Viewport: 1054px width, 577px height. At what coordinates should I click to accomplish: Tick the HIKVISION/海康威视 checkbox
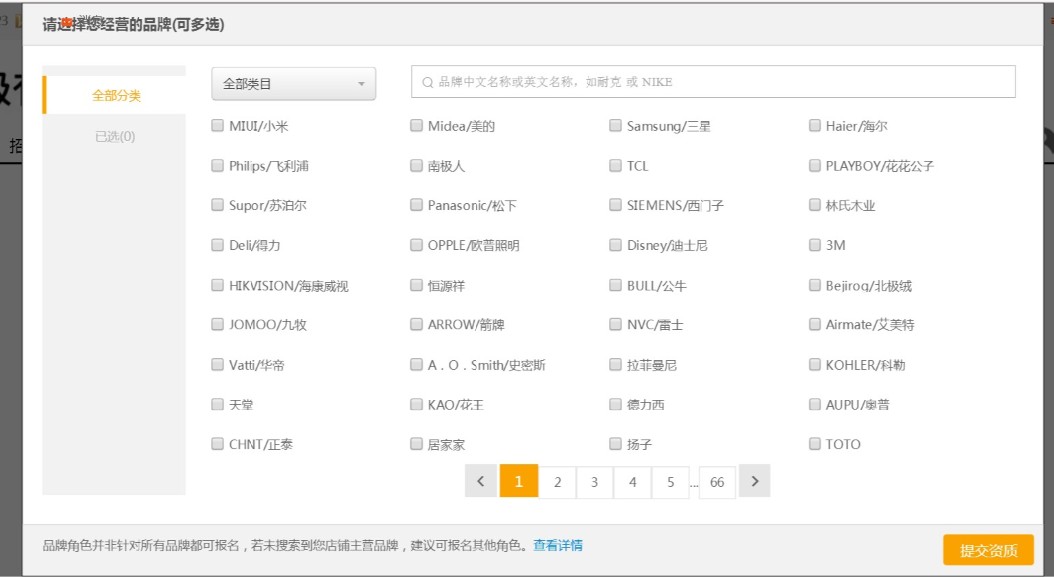pos(217,285)
